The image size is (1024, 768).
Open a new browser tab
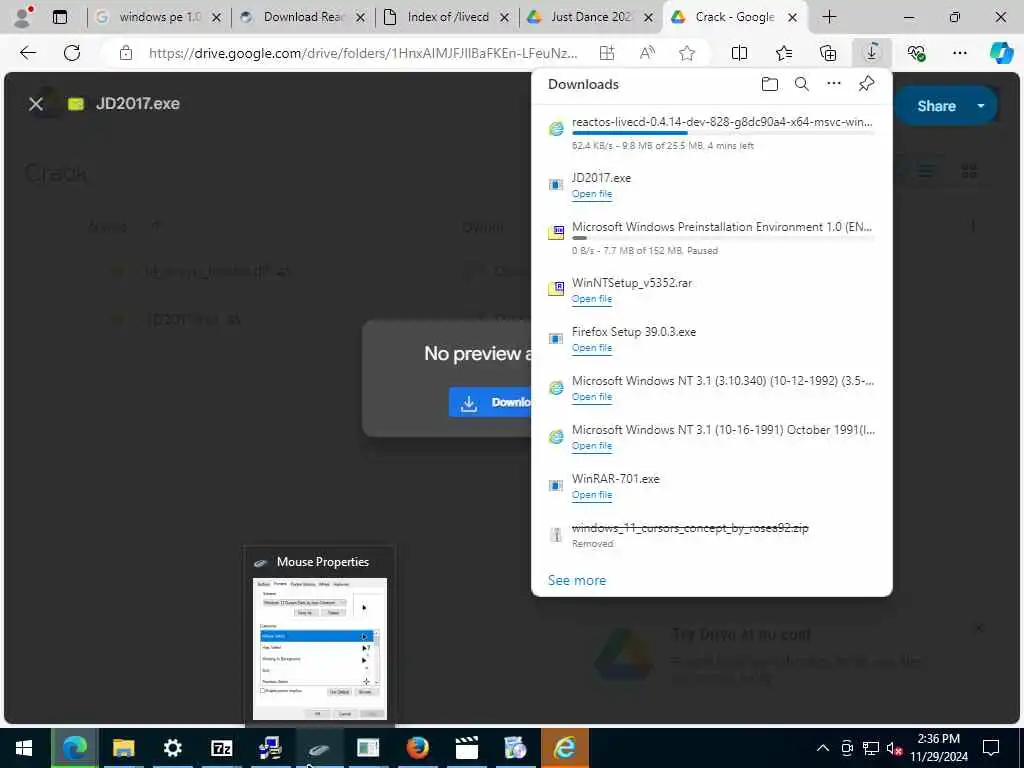tap(829, 17)
